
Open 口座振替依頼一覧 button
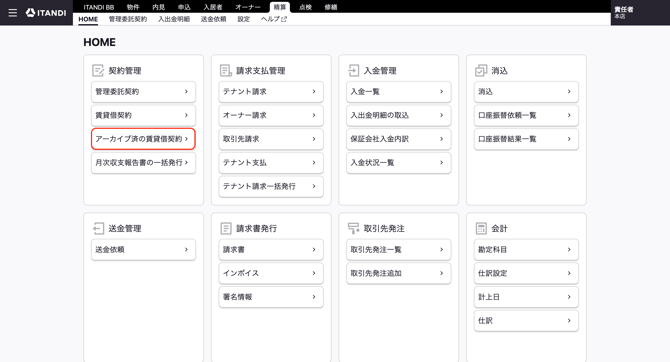pos(526,115)
